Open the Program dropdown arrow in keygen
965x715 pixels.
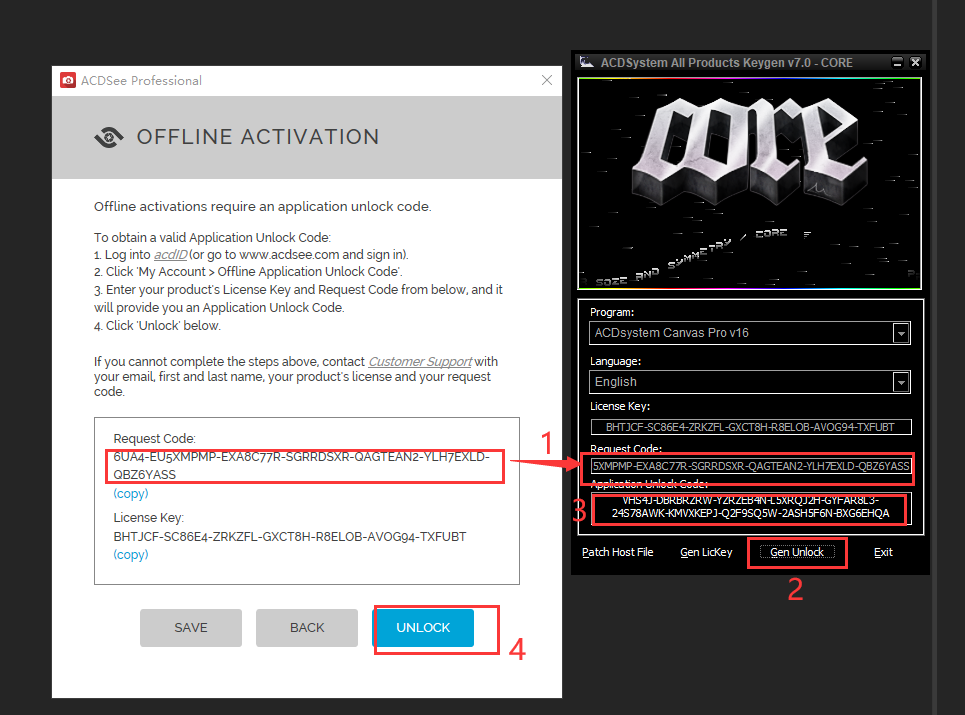click(x=901, y=333)
